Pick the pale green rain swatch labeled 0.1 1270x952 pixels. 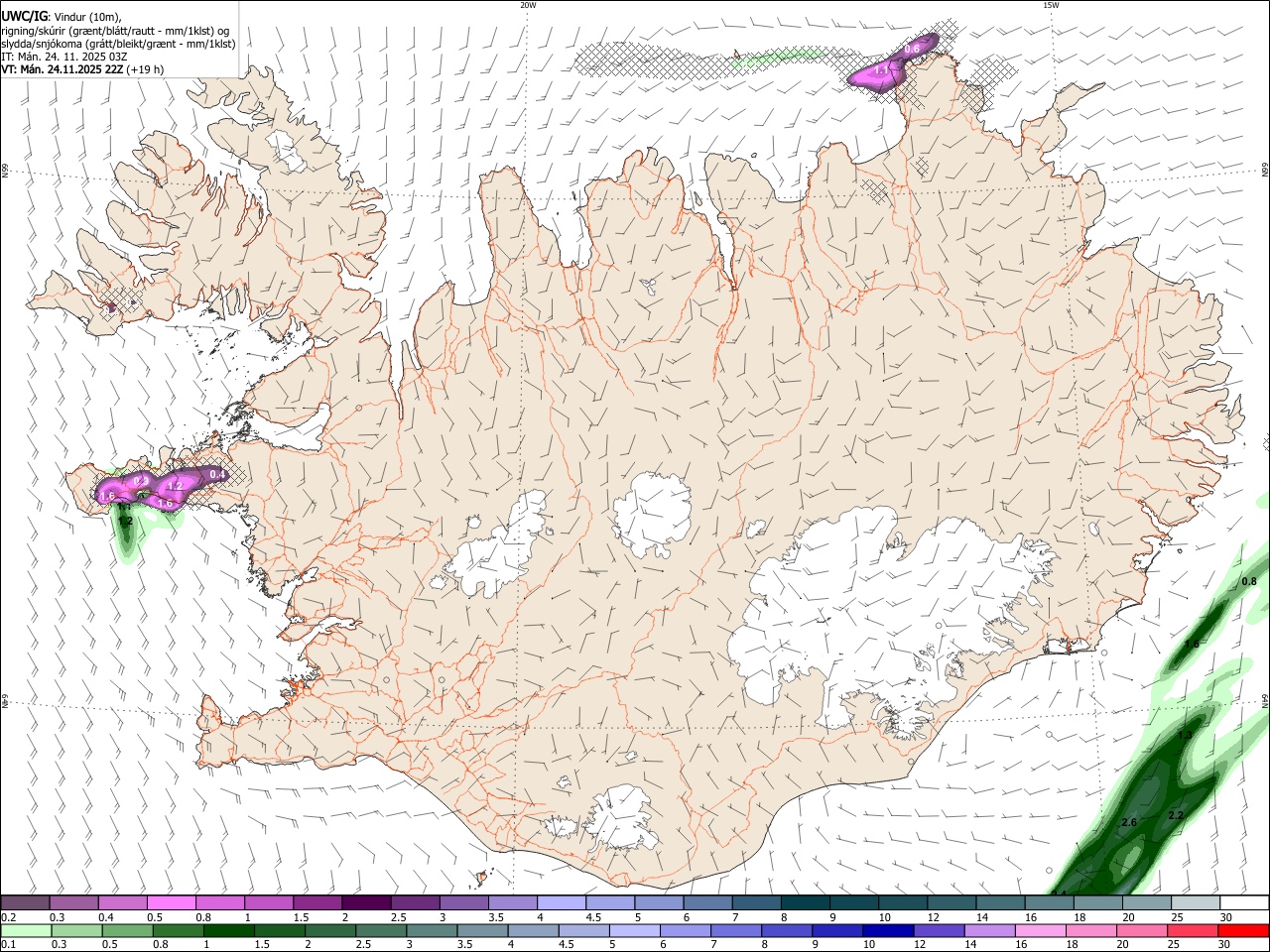pos(26,930)
